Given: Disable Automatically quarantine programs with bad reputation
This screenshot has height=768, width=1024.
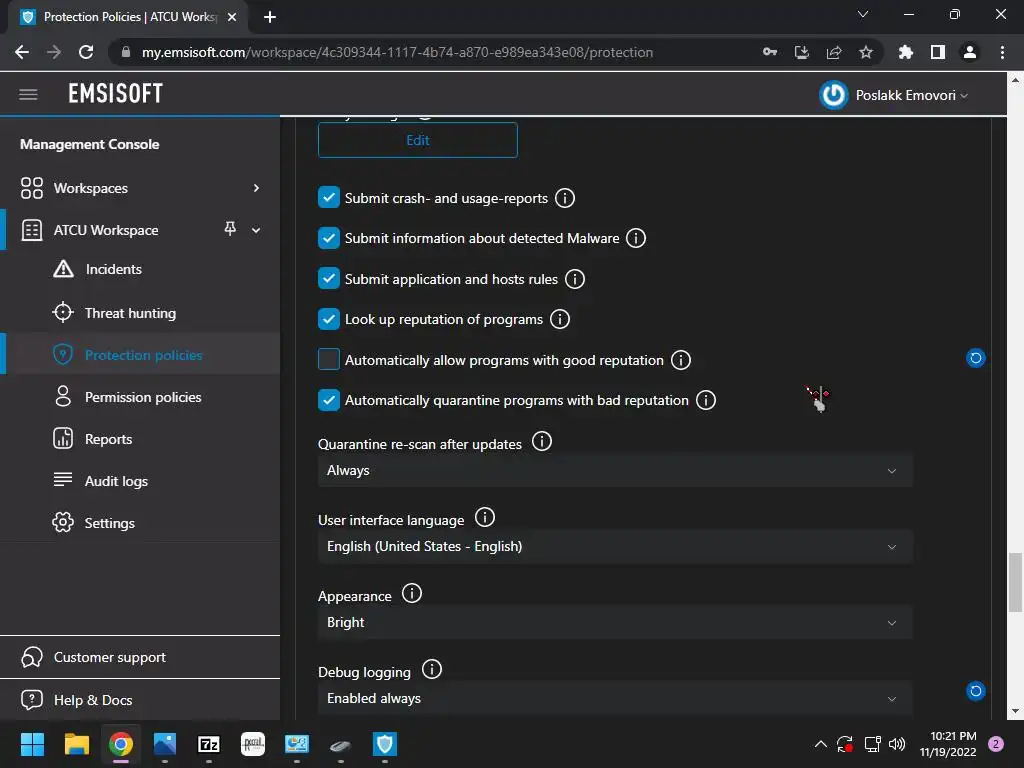Looking at the screenshot, I should [328, 400].
